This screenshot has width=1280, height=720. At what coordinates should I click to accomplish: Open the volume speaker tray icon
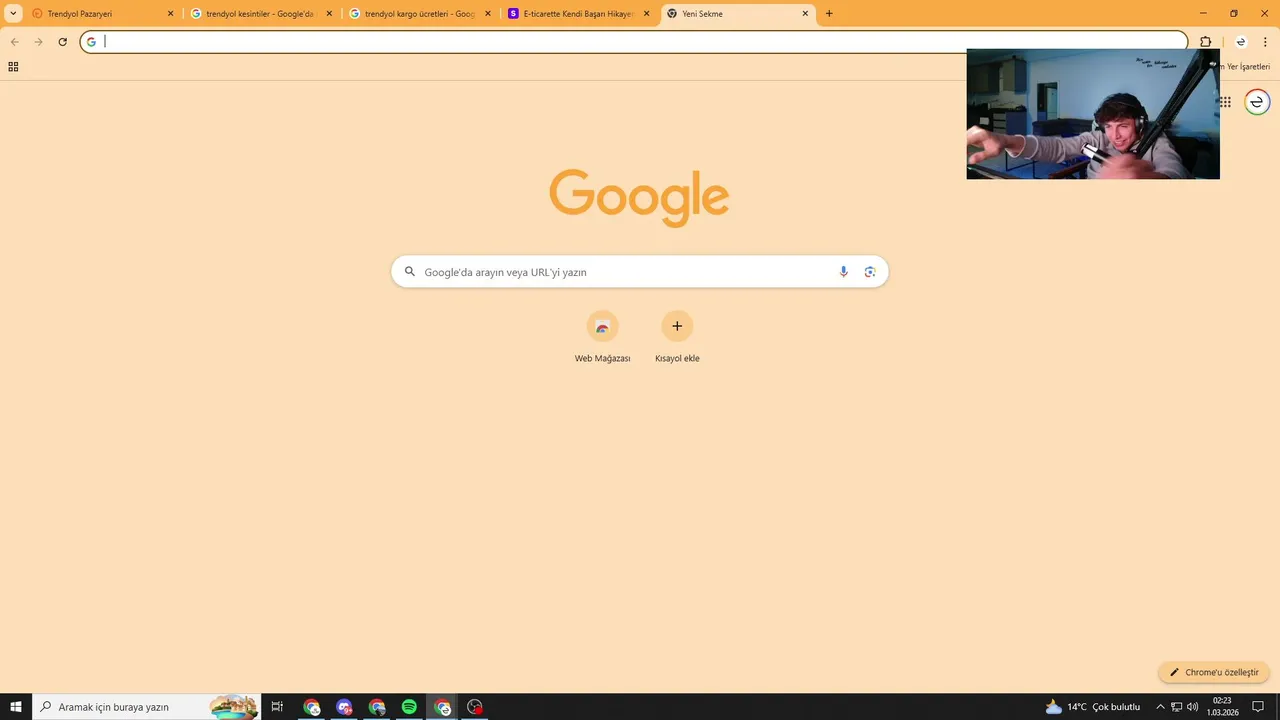[x=1193, y=707]
